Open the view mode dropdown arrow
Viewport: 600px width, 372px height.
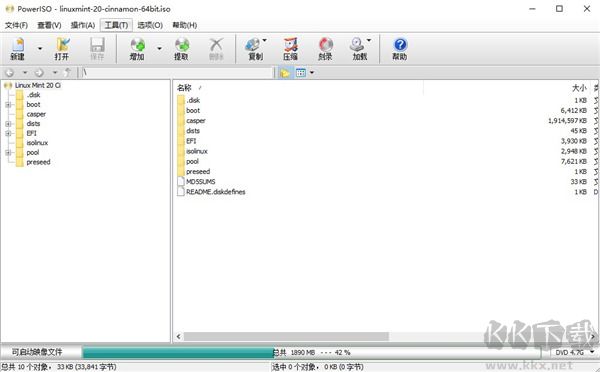[312, 72]
